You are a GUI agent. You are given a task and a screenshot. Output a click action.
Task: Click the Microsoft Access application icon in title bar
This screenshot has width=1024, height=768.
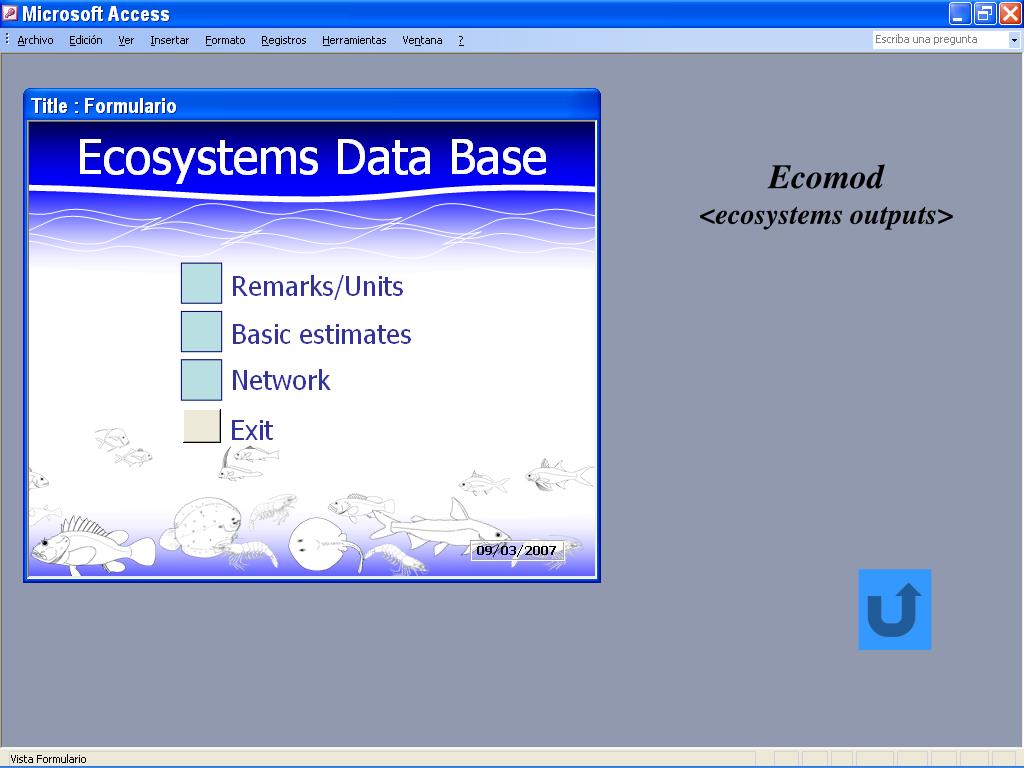click(10, 13)
